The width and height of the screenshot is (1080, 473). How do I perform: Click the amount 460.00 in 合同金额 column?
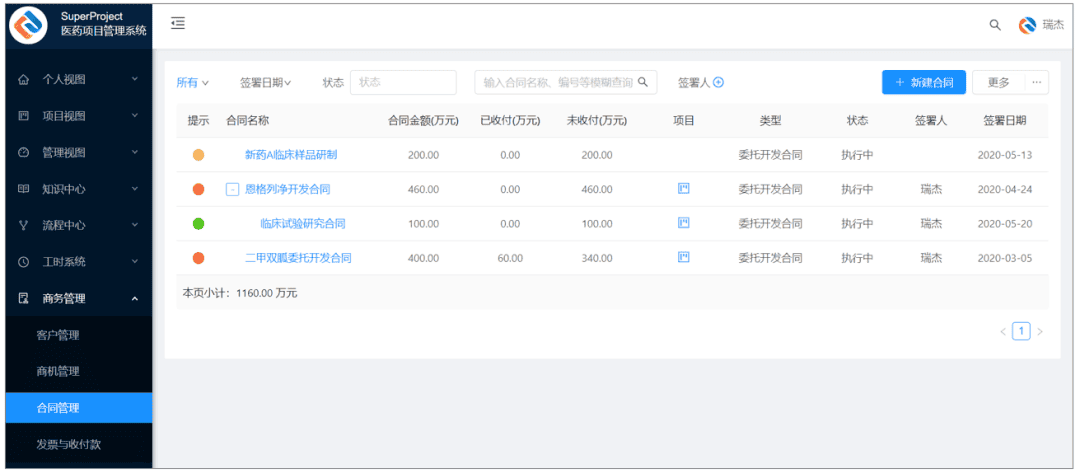coord(423,189)
